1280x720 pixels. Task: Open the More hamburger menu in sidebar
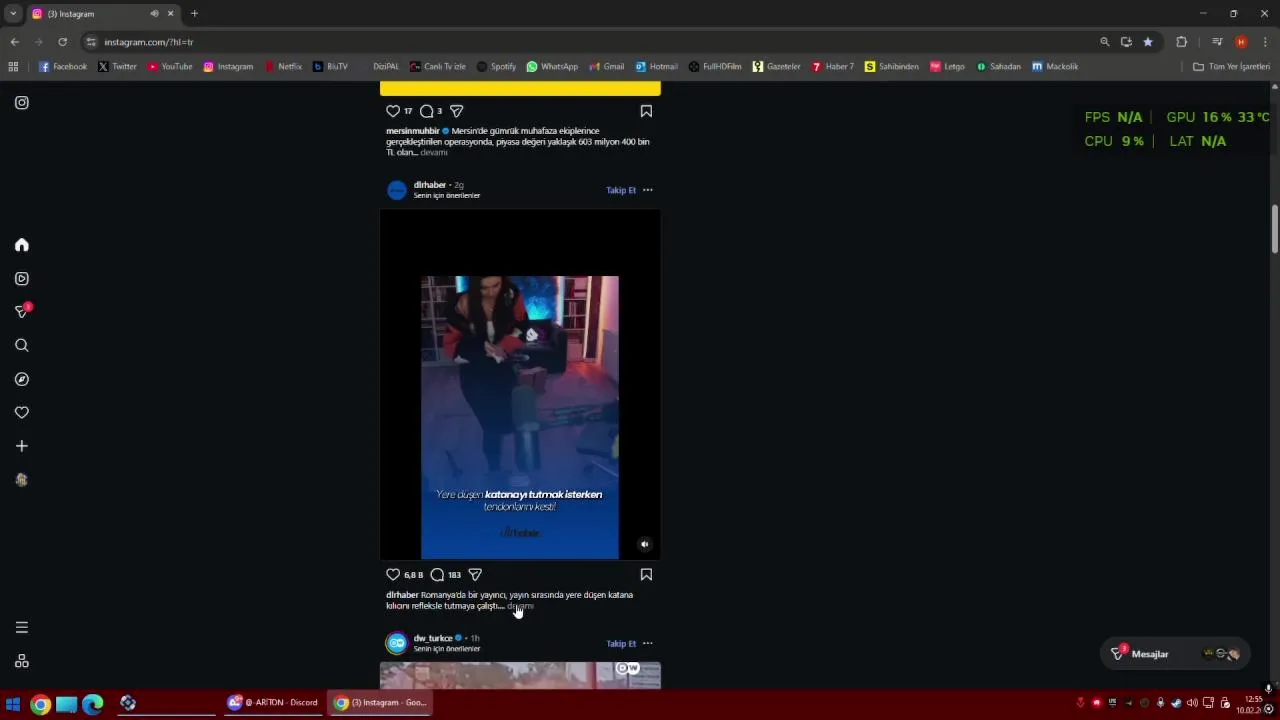pyautogui.click(x=22, y=627)
